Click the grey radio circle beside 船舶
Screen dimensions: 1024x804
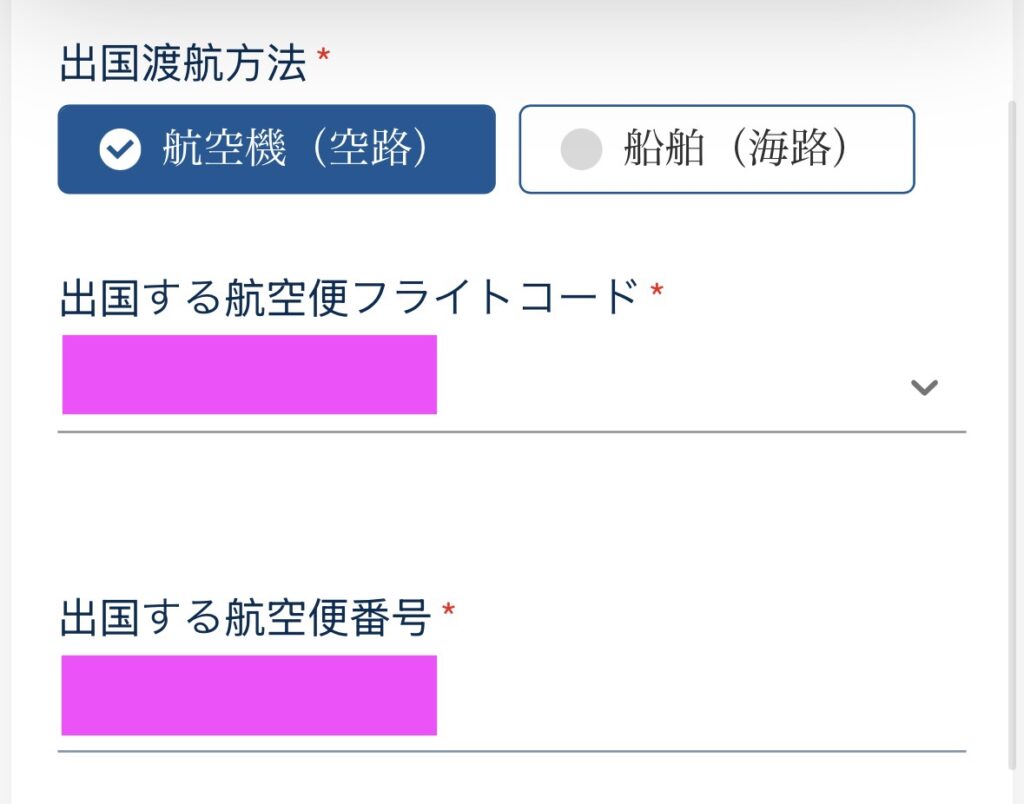coord(581,149)
